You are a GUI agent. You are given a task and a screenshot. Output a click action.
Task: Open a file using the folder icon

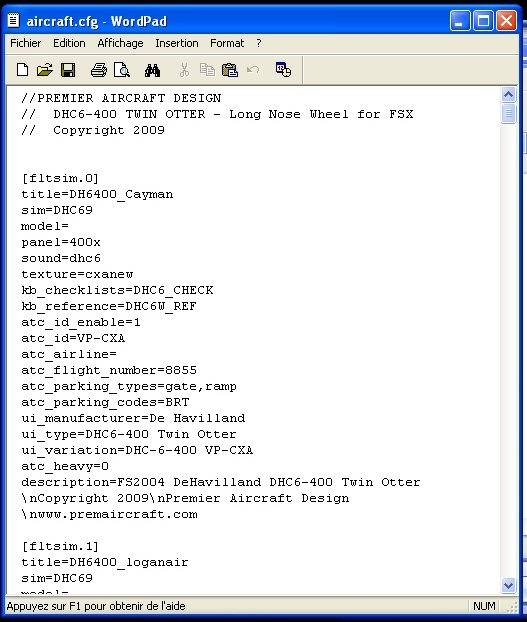pos(45,70)
